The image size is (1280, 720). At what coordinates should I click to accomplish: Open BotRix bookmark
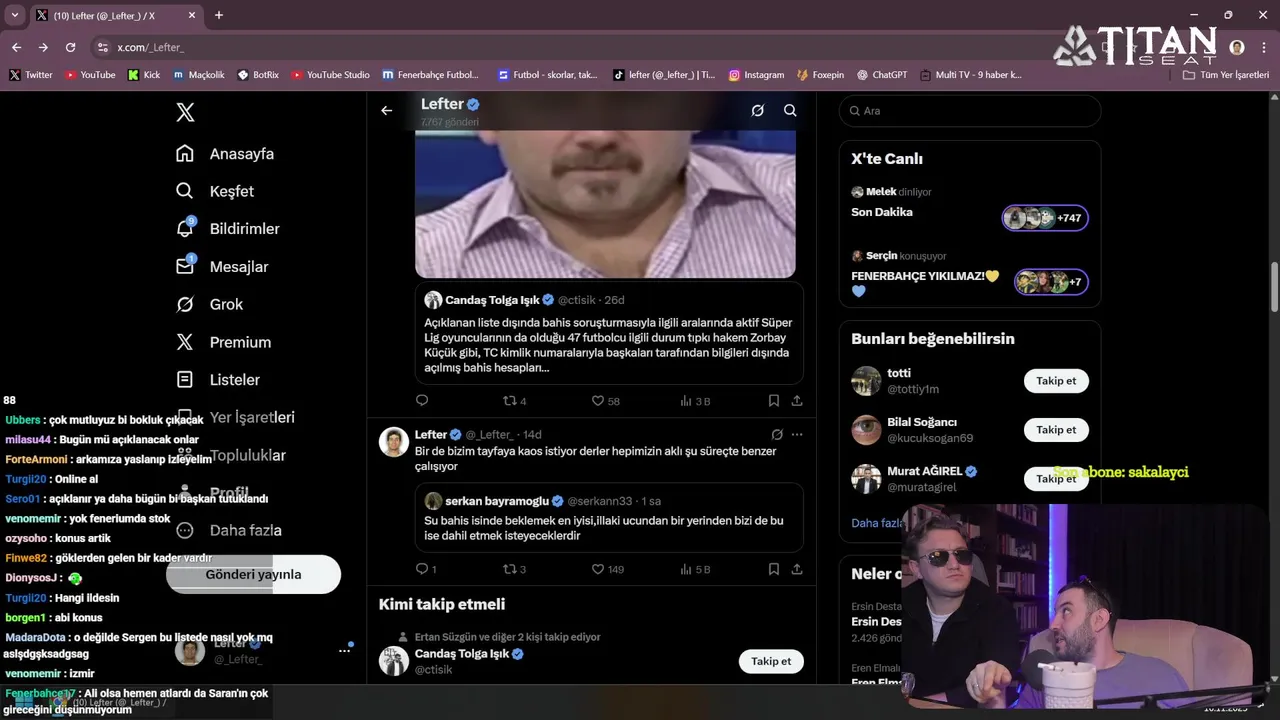click(x=258, y=75)
